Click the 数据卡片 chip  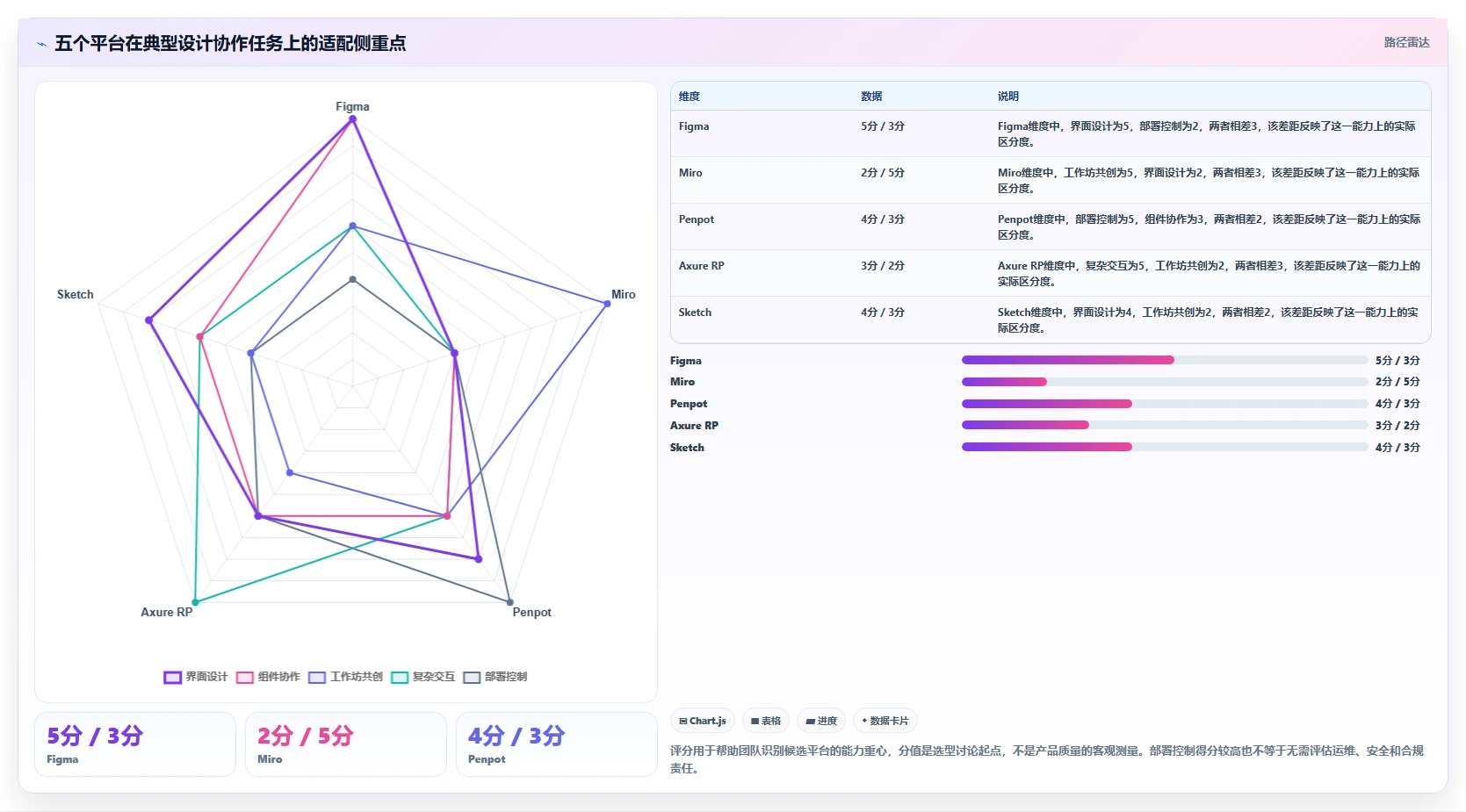pos(885,721)
